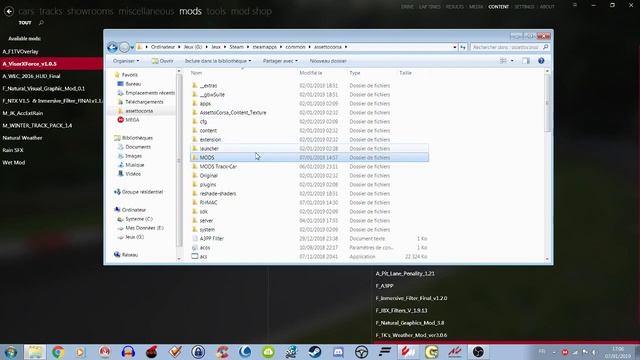Screen dimensions: 640x360
Task: Select Mes Données (E:) drive
Action: [141, 228]
